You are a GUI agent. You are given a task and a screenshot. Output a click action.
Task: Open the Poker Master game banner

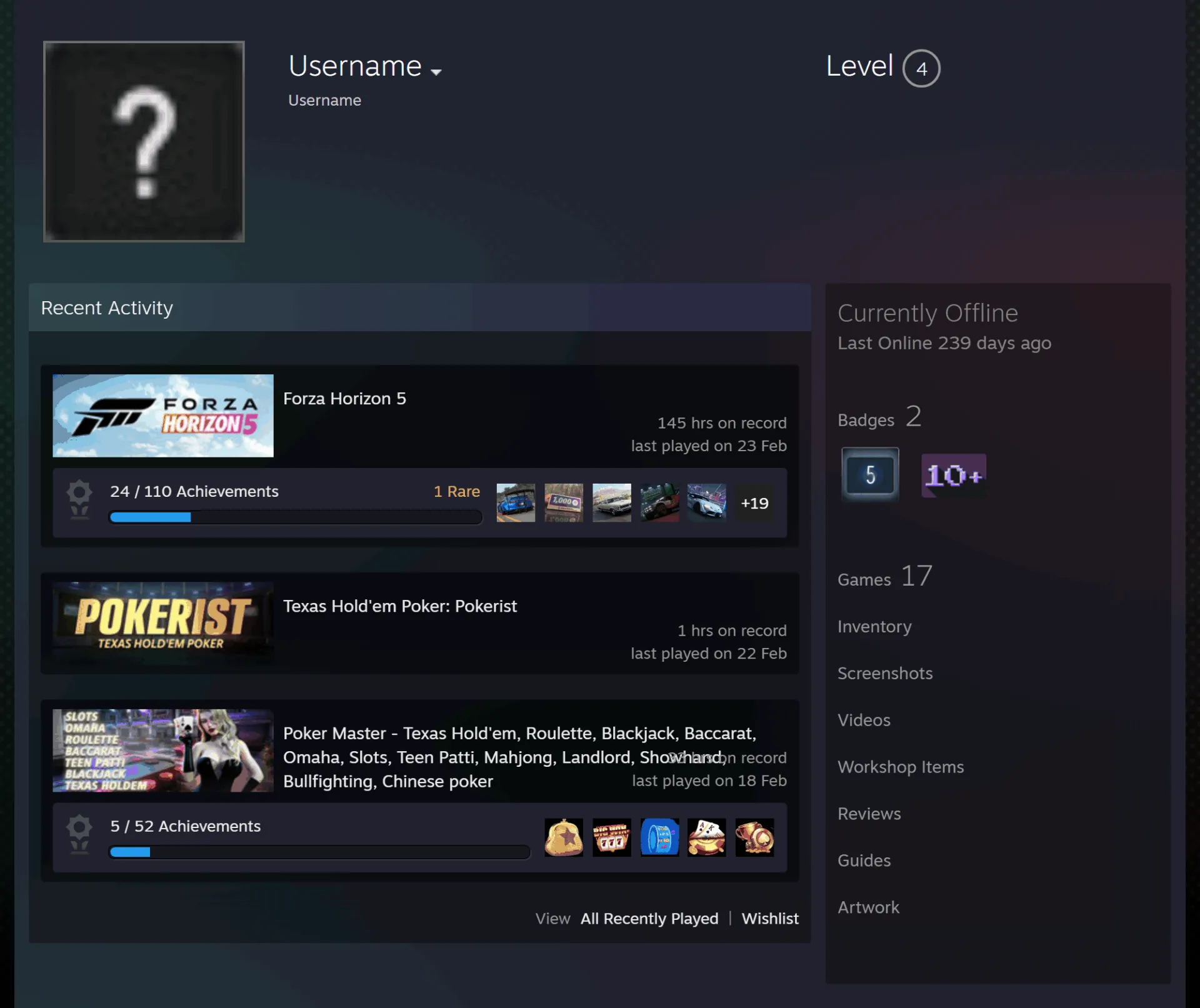coord(163,751)
